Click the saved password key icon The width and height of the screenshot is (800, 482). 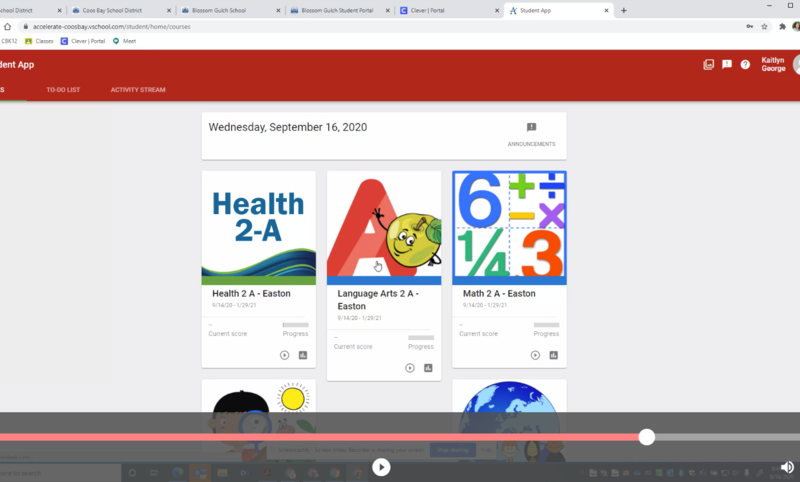[x=749, y=27]
